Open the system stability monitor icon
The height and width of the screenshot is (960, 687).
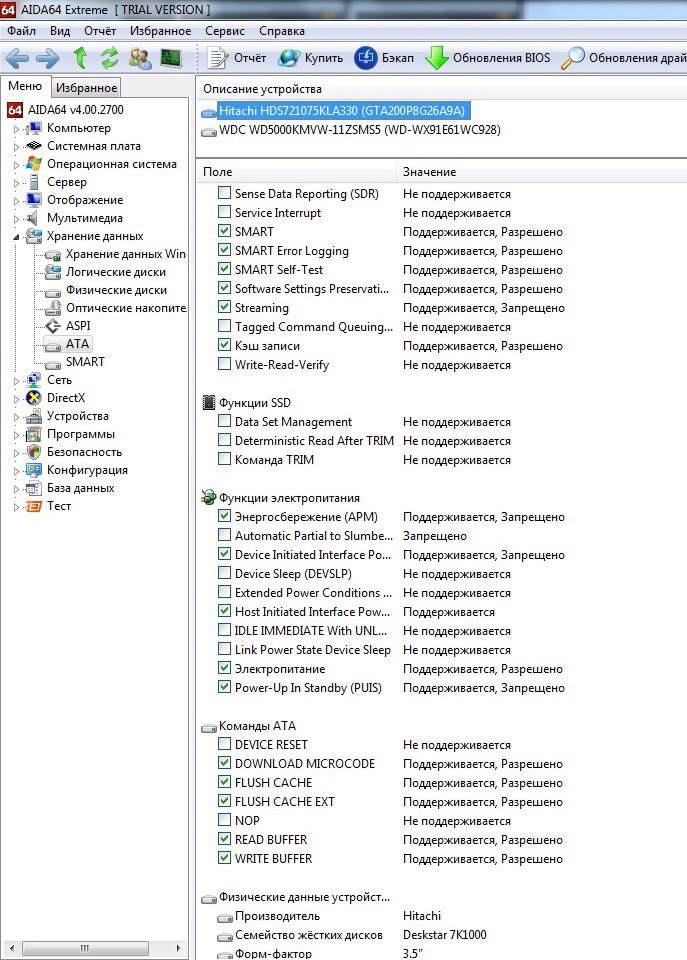171,58
